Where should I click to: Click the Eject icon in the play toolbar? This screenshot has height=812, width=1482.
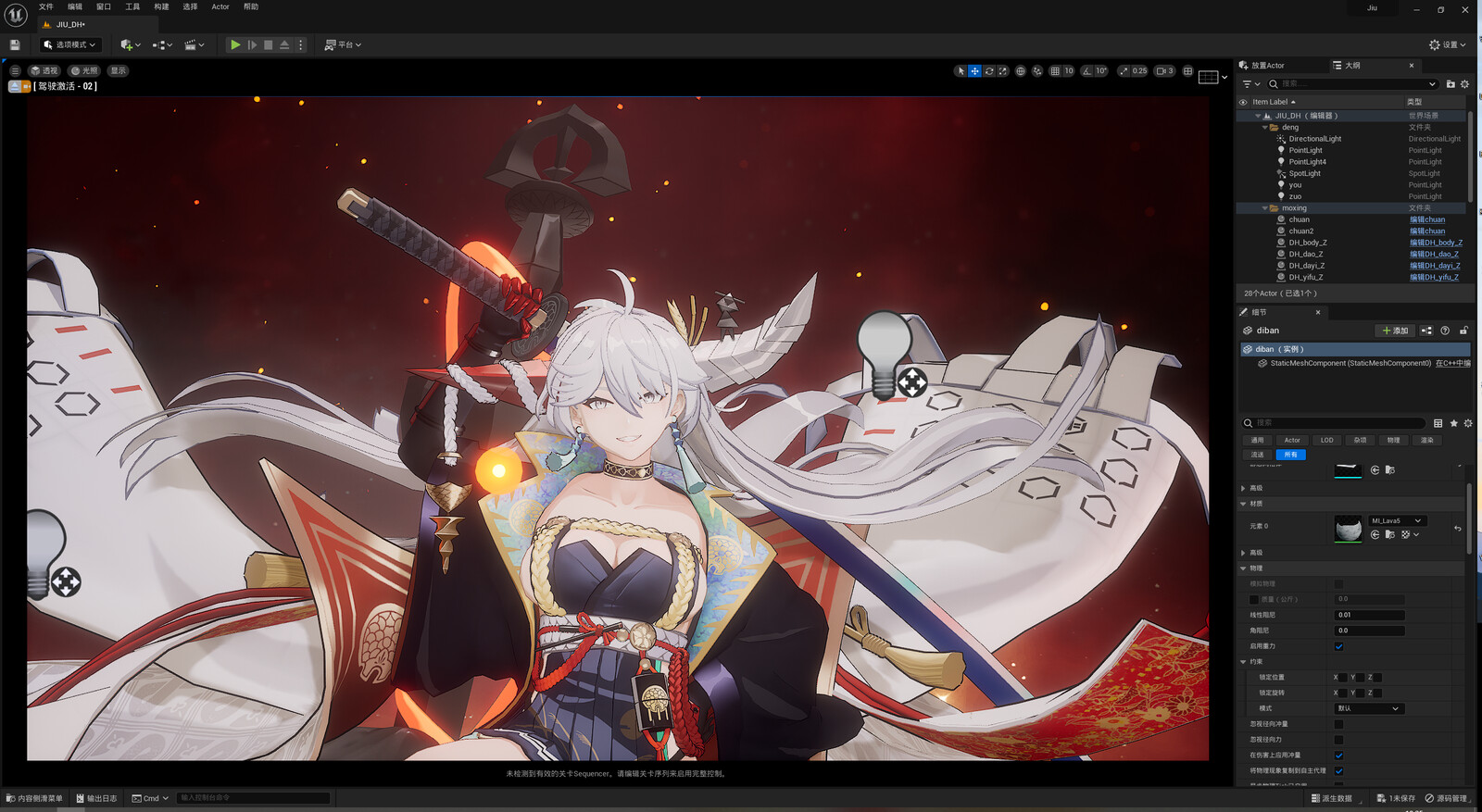tap(284, 44)
